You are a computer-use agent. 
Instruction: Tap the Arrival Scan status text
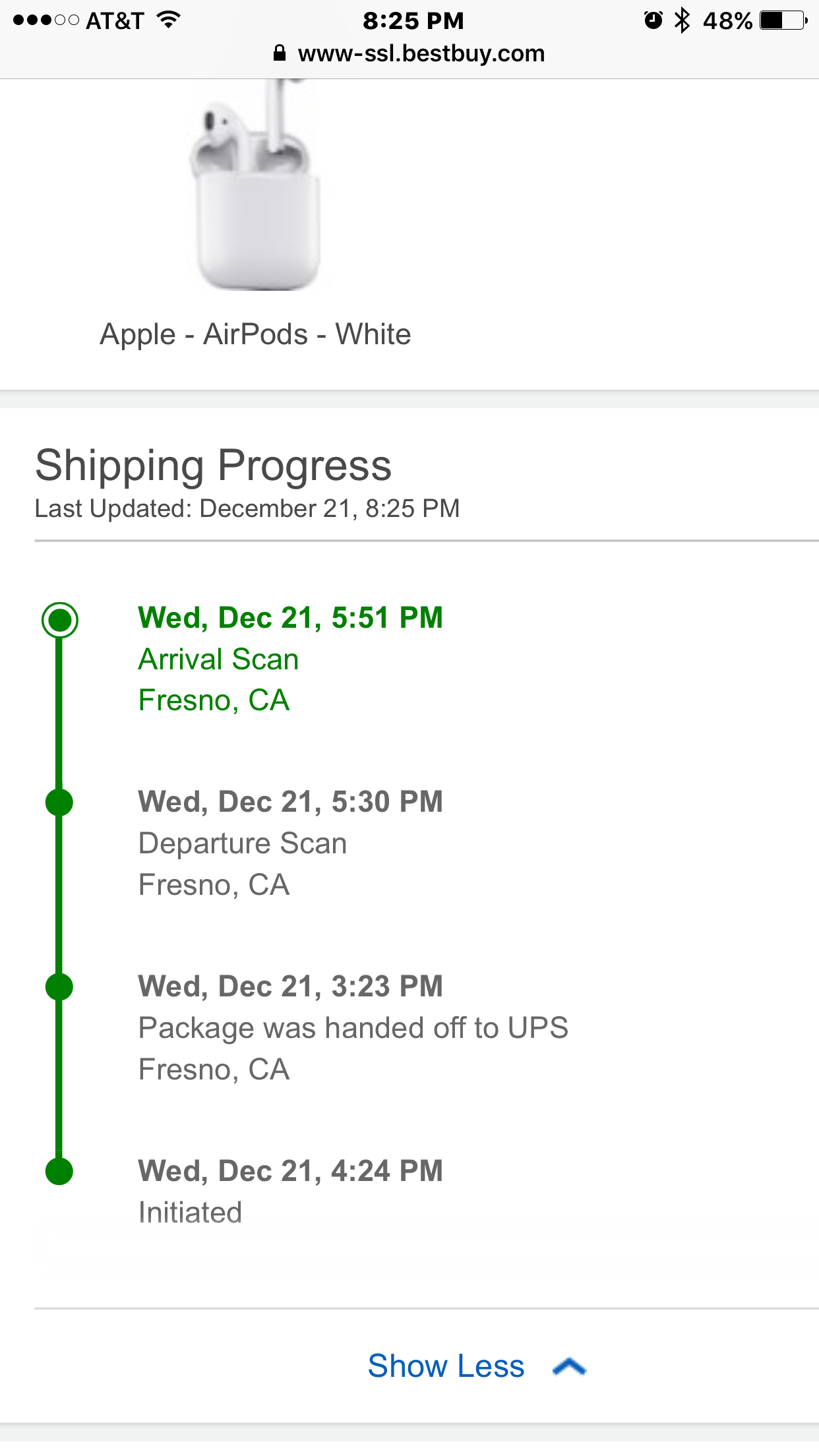tap(218, 659)
